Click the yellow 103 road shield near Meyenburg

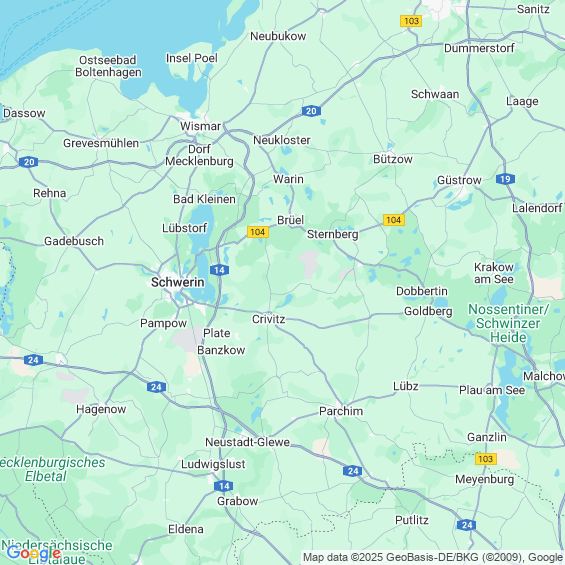tap(486, 459)
